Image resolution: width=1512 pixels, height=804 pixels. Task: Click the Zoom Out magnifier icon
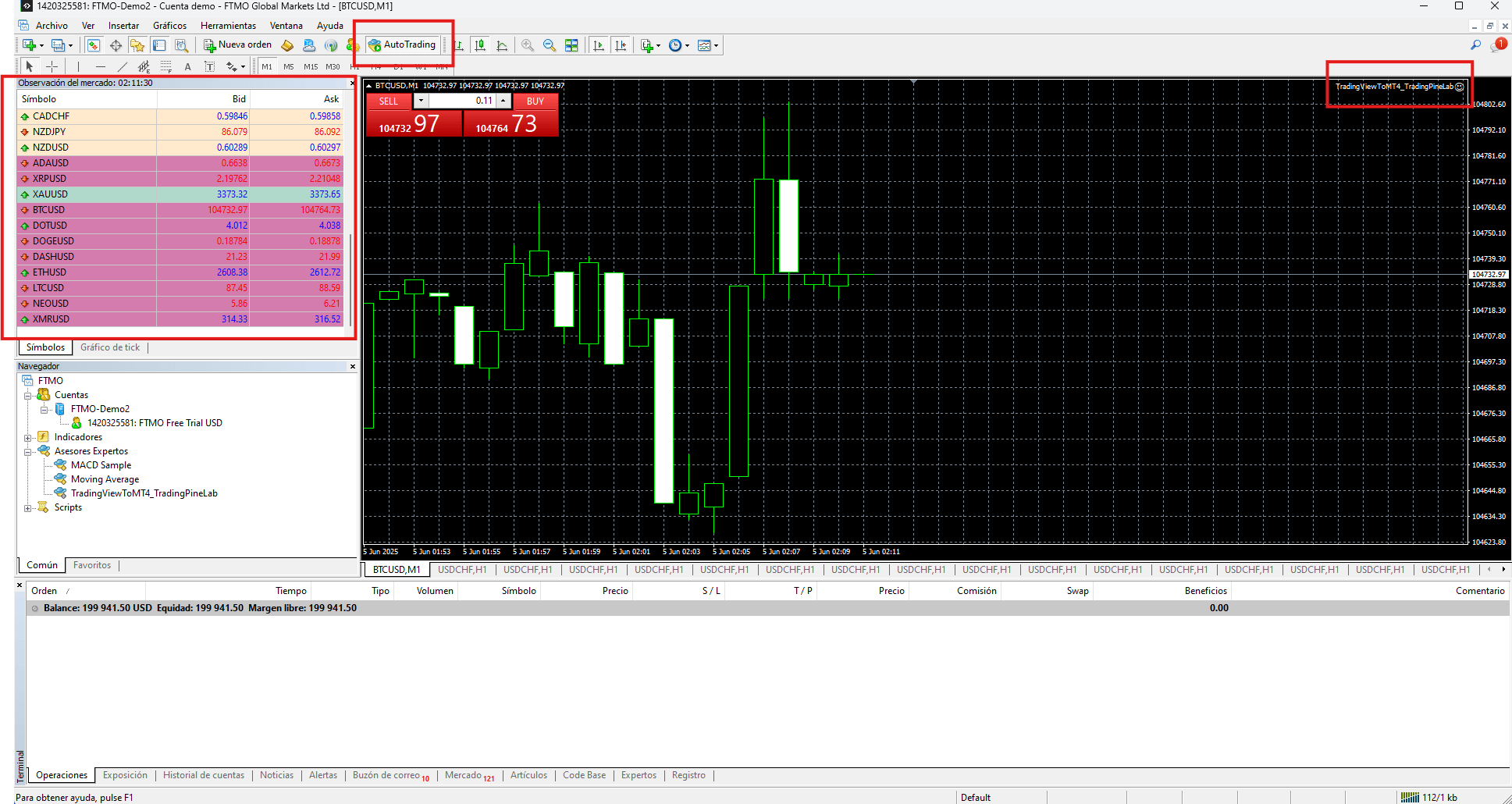click(x=550, y=45)
